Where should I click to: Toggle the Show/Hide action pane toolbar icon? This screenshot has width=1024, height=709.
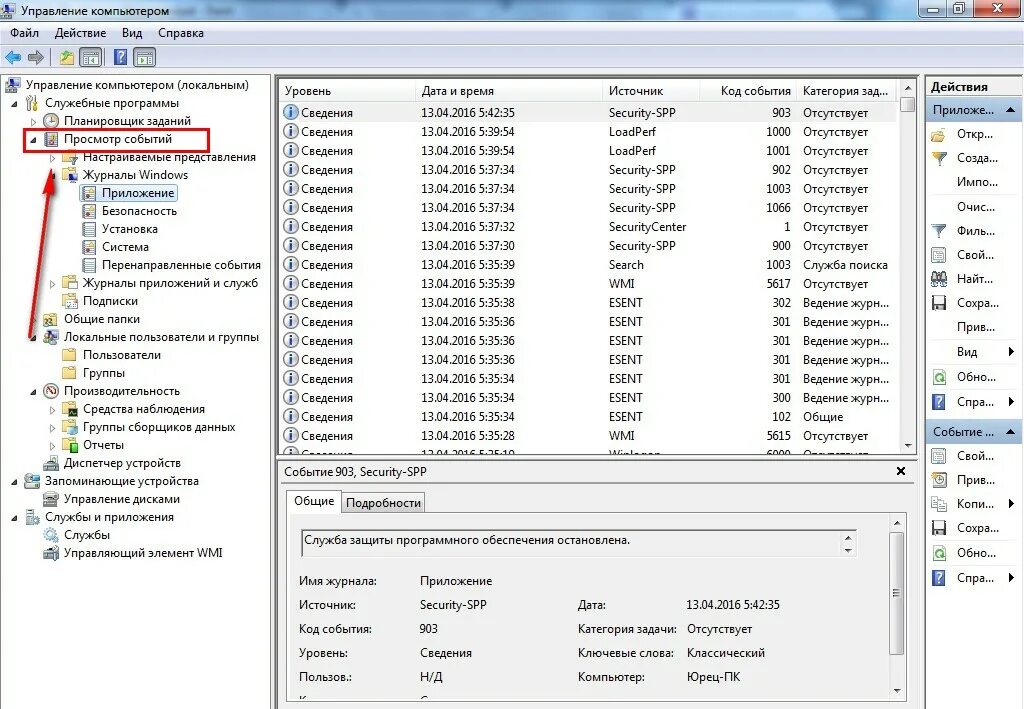(144, 57)
